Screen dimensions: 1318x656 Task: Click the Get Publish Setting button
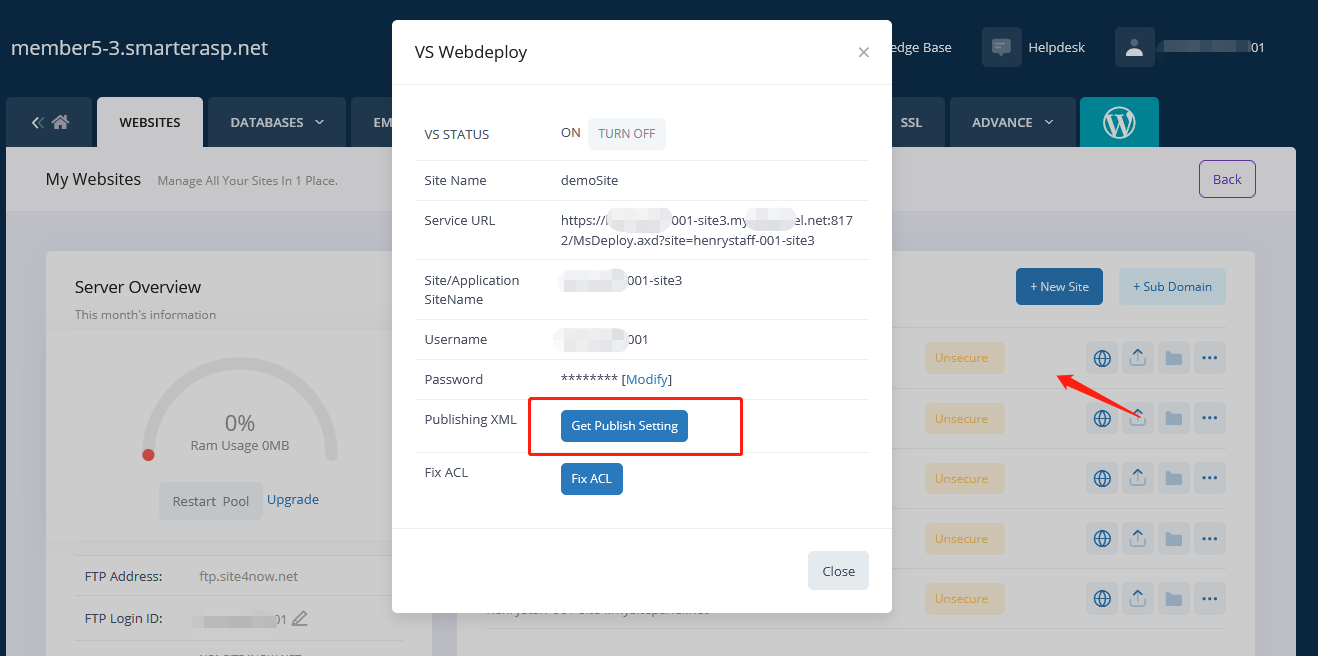point(624,426)
